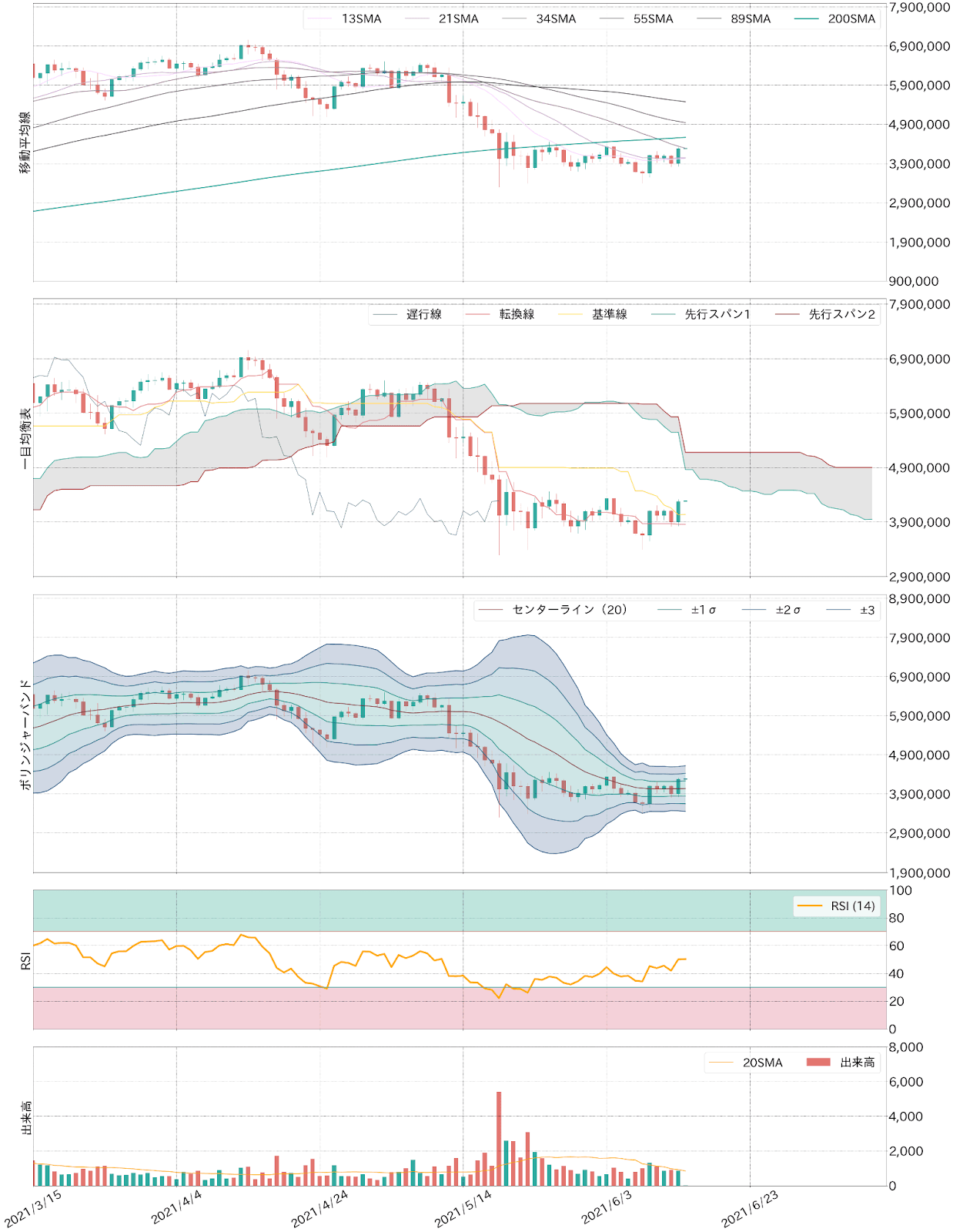Select the 89SMA legend label
953x1232 pixels.
click(750, 18)
